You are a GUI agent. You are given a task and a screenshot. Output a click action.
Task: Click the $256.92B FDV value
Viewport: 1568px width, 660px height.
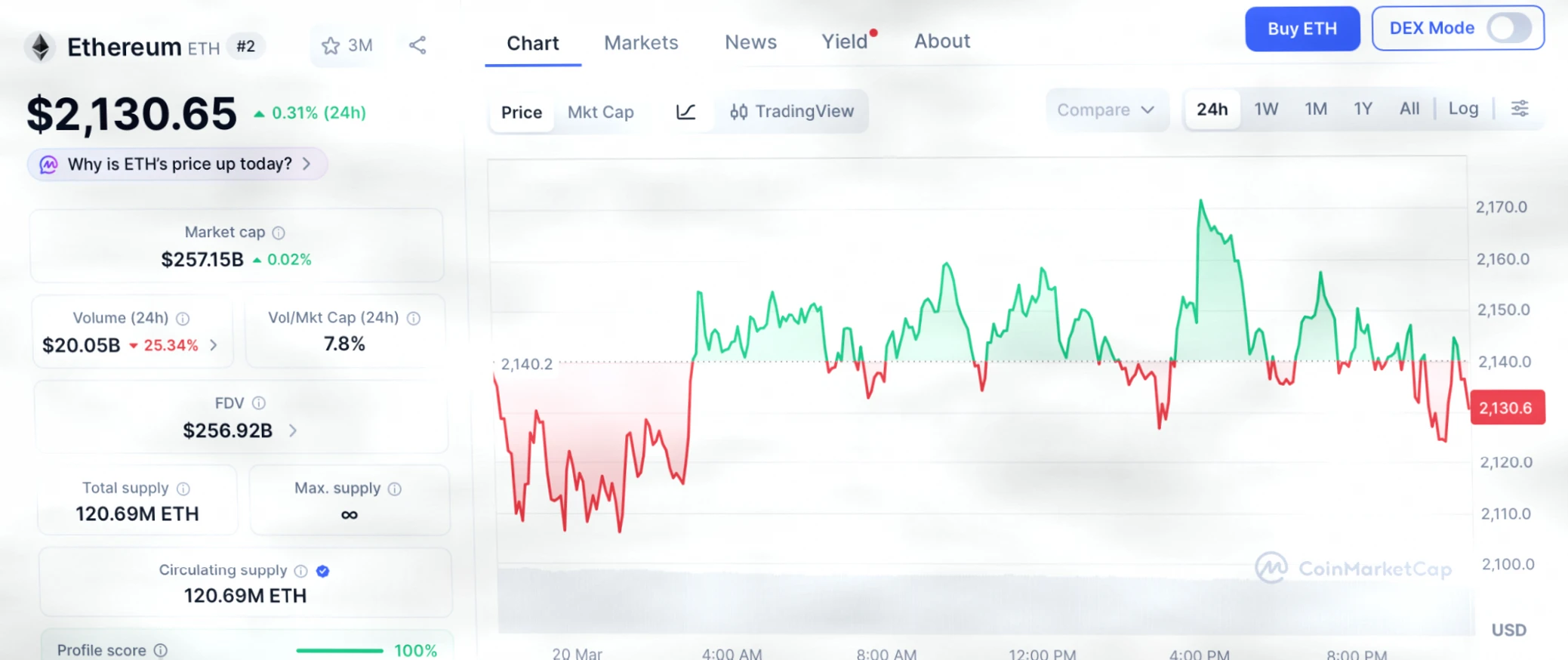click(227, 430)
